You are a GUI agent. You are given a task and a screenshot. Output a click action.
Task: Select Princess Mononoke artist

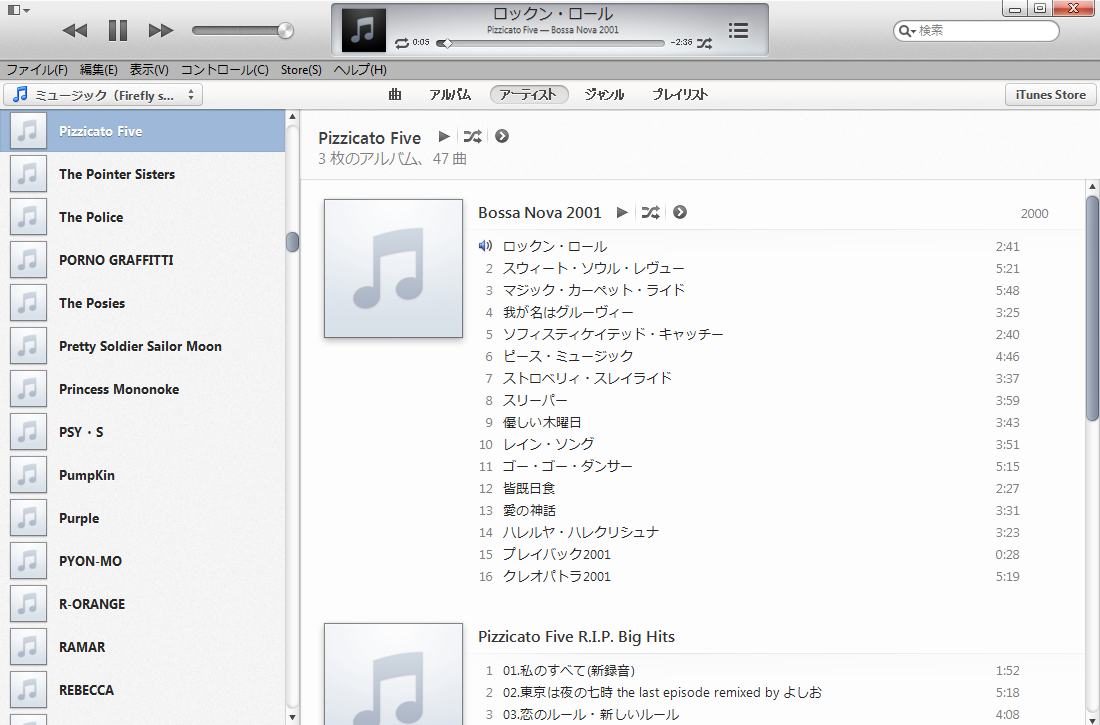tap(142, 389)
